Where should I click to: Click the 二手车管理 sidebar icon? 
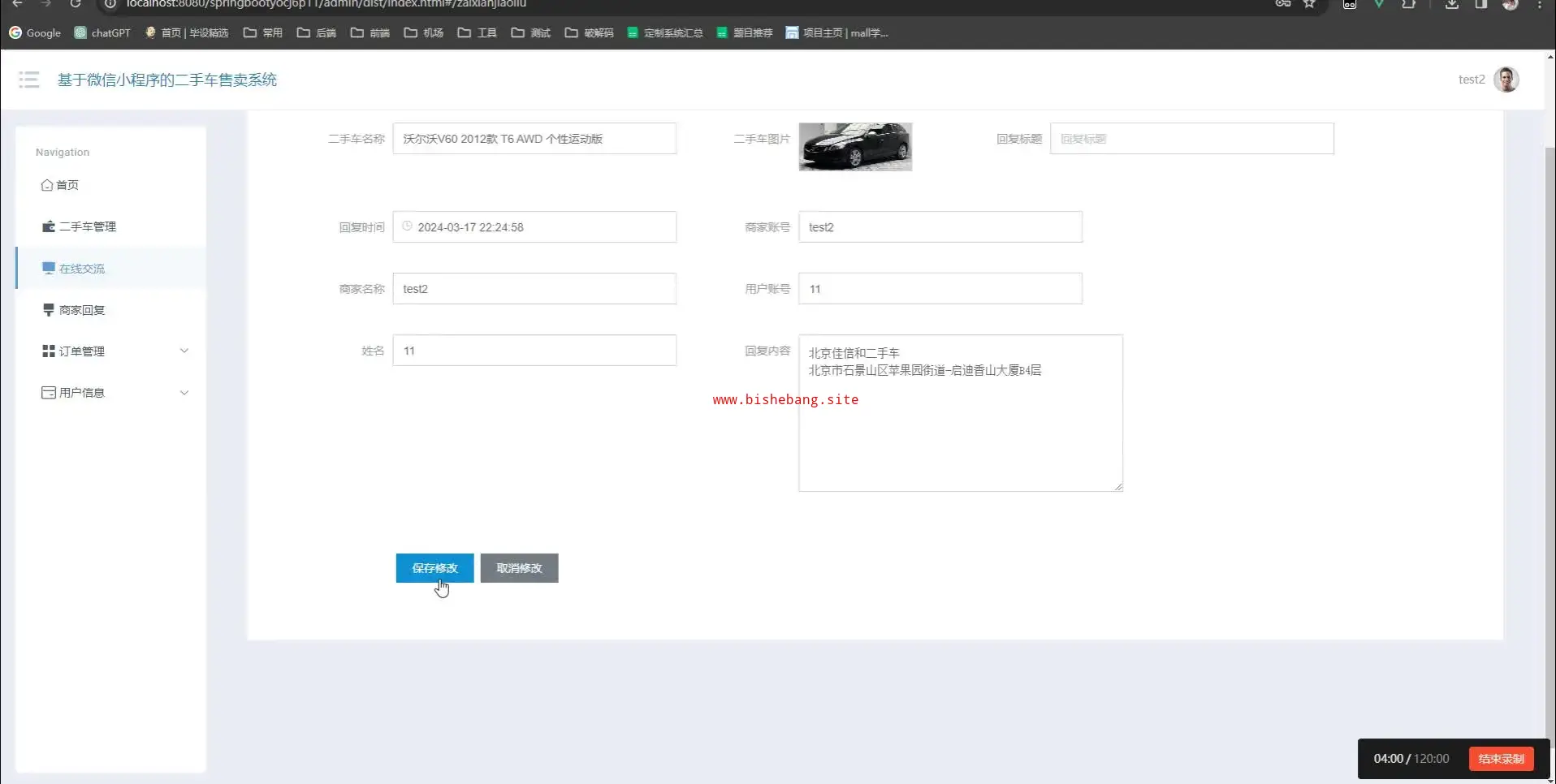[x=49, y=226]
